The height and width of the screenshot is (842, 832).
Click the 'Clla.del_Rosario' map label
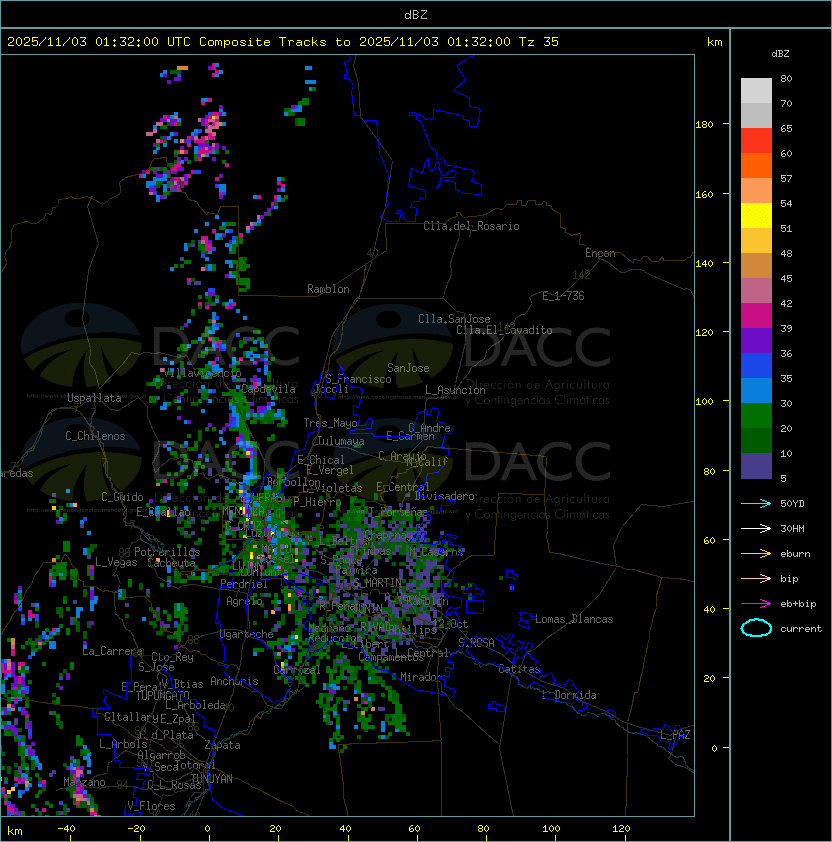click(471, 226)
